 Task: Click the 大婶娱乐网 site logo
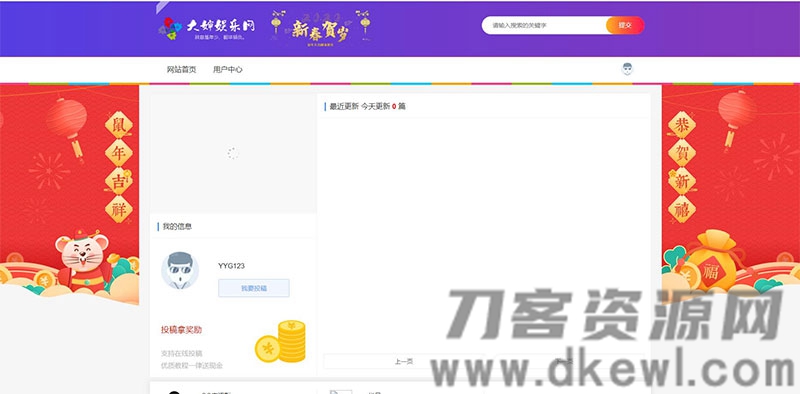pyautogui.click(x=207, y=28)
